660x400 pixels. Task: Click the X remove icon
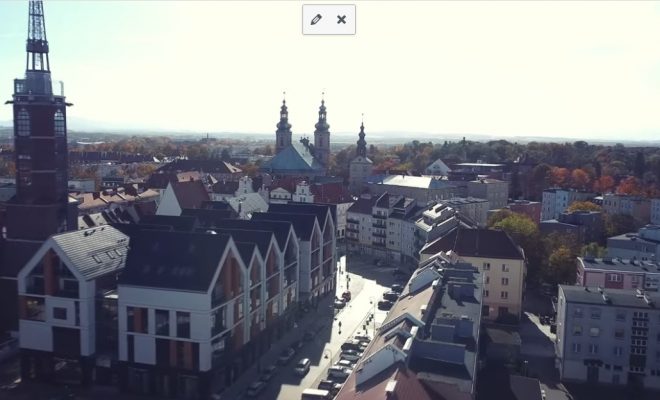click(x=341, y=19)
